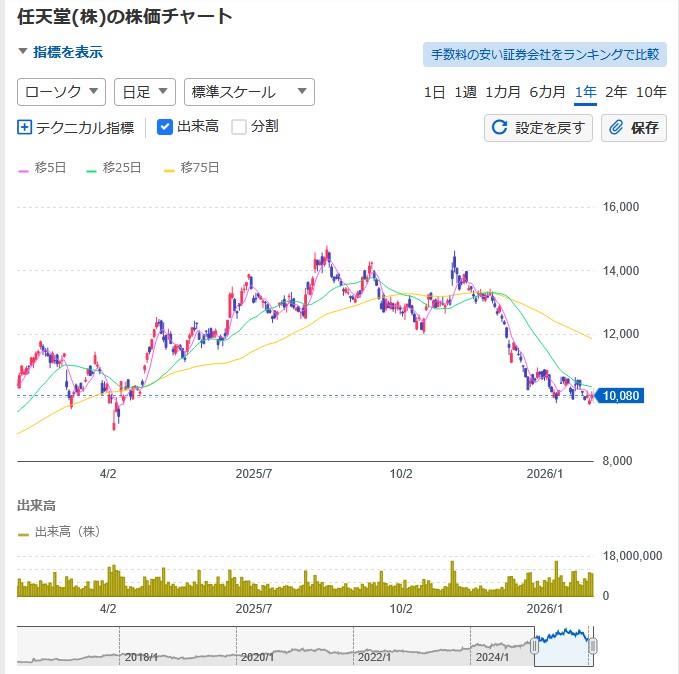Click the right handle of range navigator
The height and width of the screenshot is (674, 679).
593,646
